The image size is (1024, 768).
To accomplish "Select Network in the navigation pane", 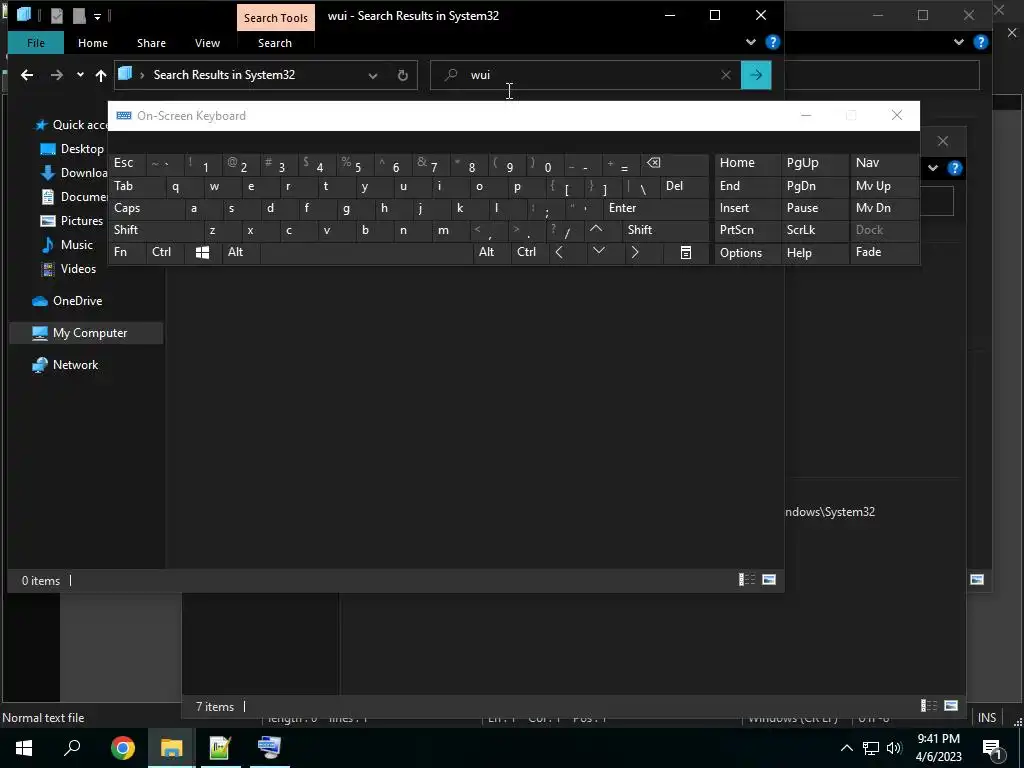I will 75,365.
